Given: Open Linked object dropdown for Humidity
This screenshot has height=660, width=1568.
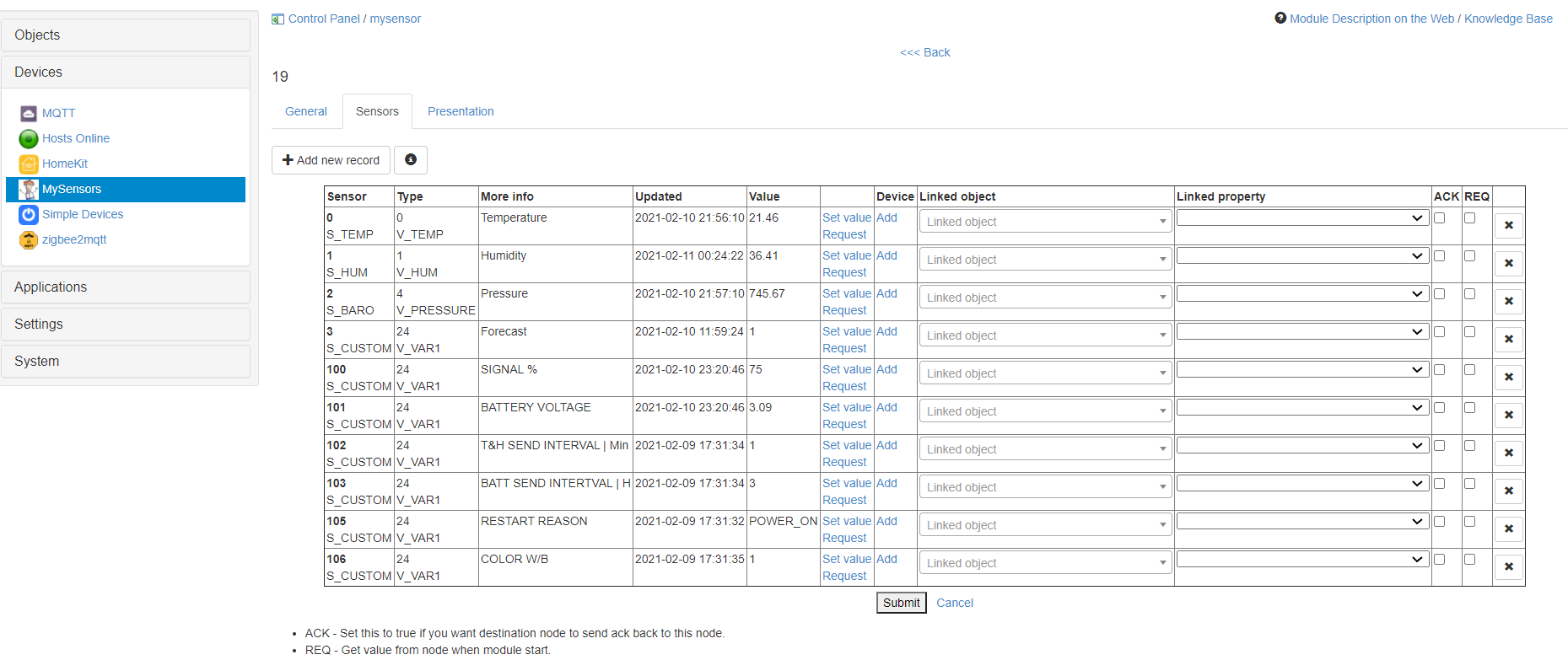Looking at the screenshot, I should point(1046,260).
